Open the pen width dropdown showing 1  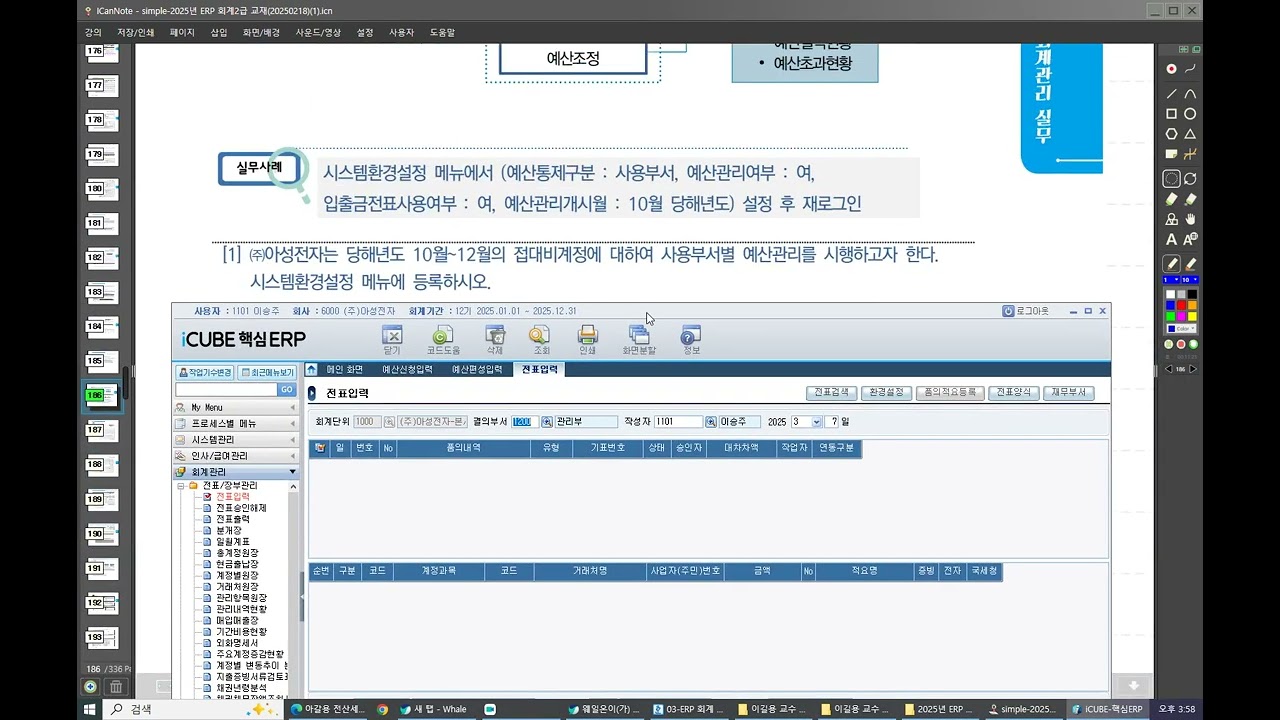[x=1171, y=280]
